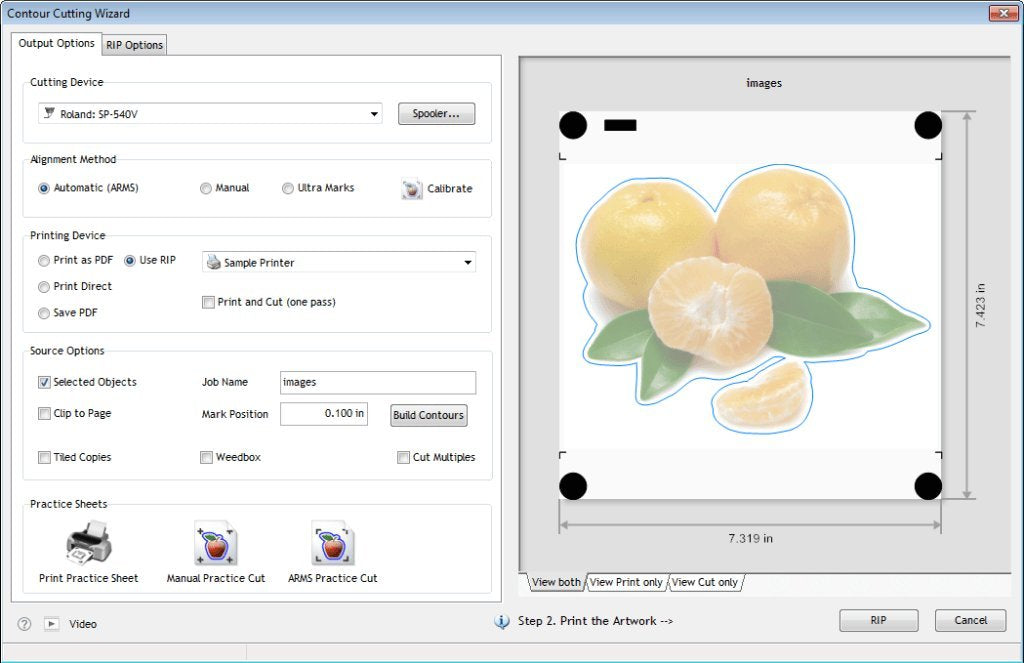Select the Print Direct option
Viewport: 1024px width, 663px height.
[44, 286]
